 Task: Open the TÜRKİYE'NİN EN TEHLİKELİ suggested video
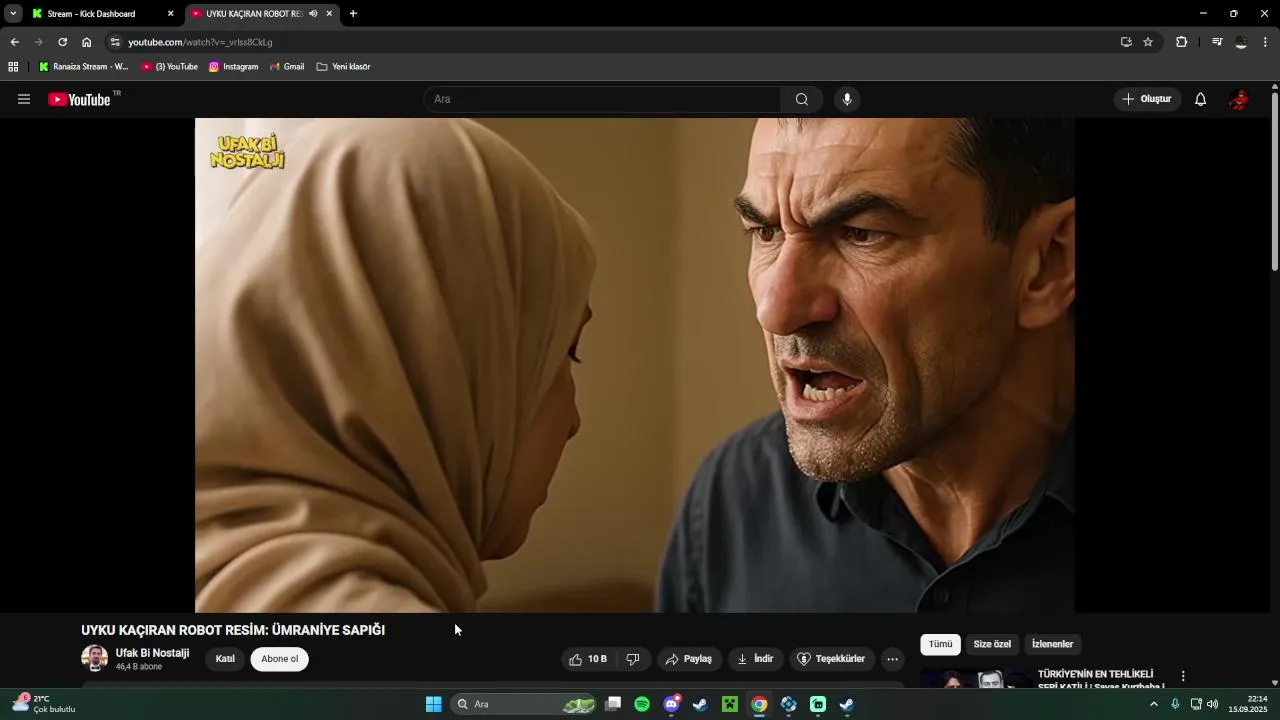(1100, 680)
